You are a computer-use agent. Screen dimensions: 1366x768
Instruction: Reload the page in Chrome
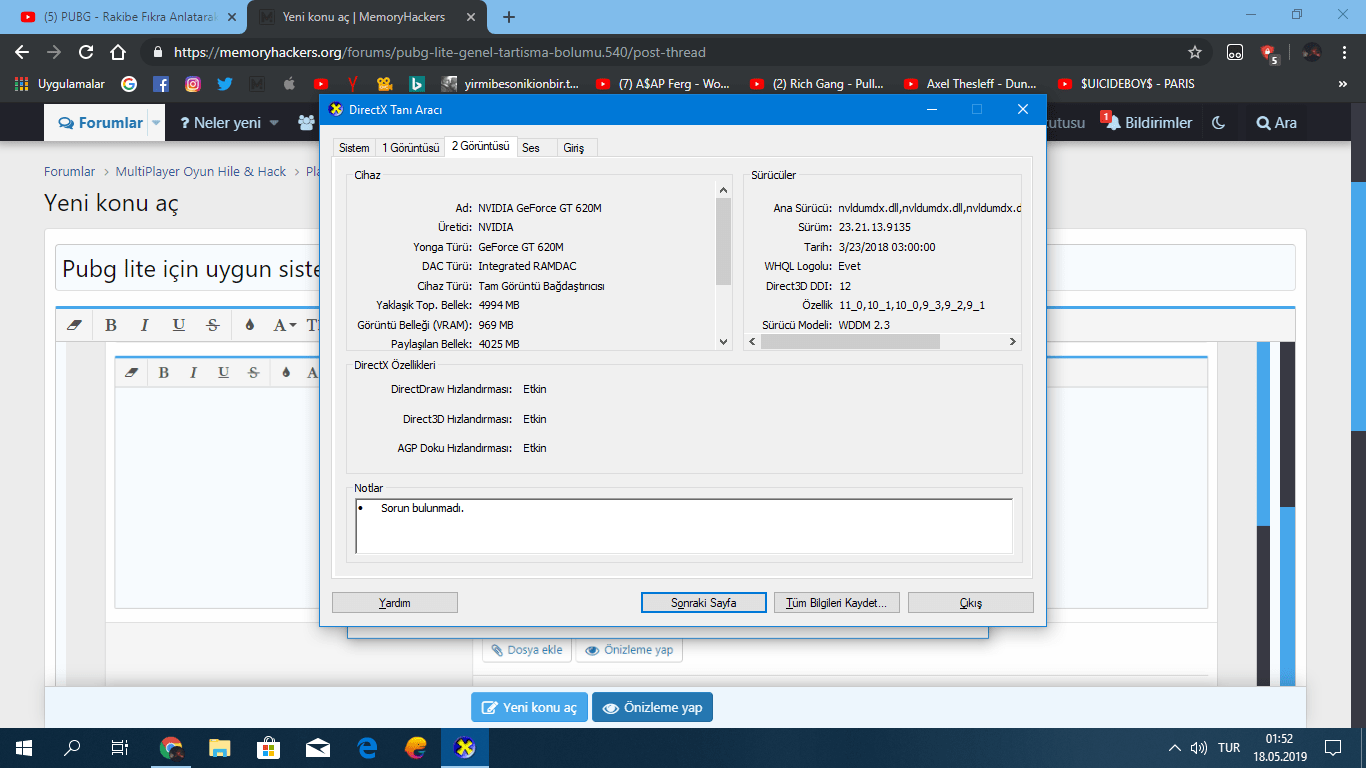(86, 52)
